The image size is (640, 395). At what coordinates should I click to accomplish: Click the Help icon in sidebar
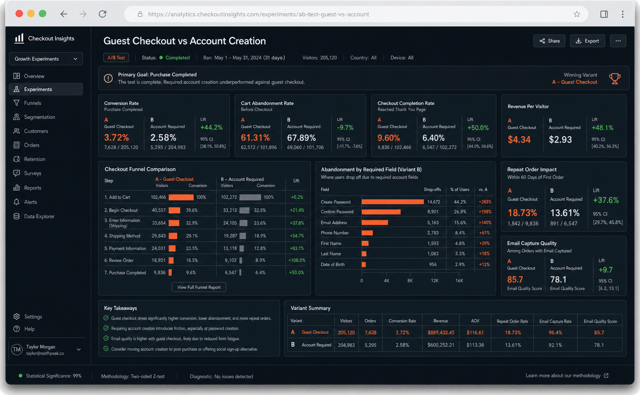16,329
